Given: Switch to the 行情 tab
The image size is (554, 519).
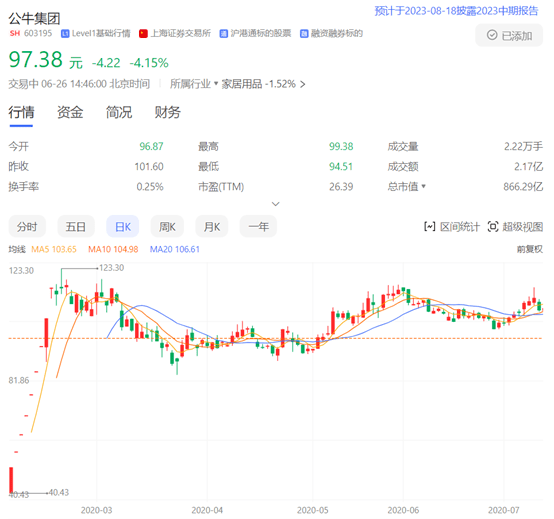Looking at the screenshot, I should click(x=22, y=112).
